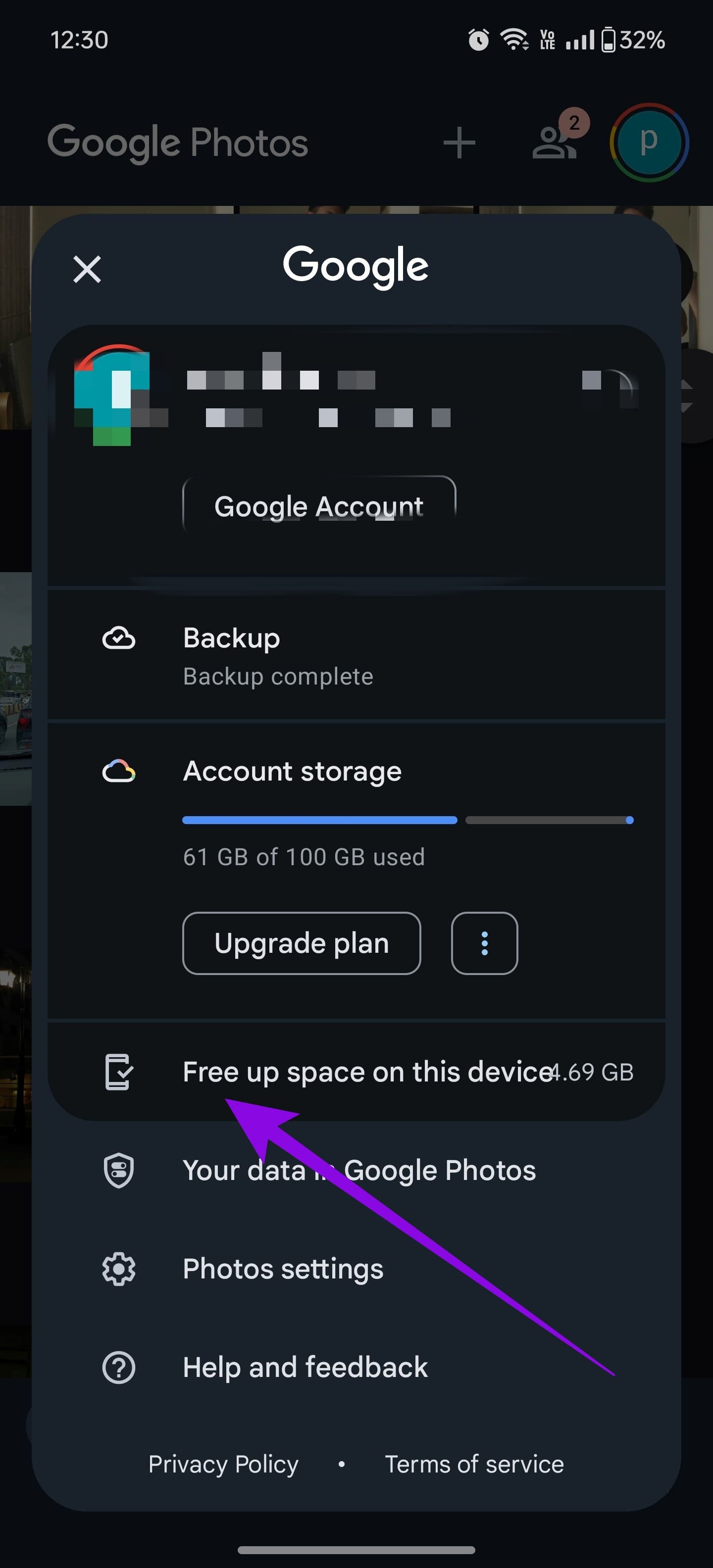Tap the plus icon to create new item

point(460,143)
